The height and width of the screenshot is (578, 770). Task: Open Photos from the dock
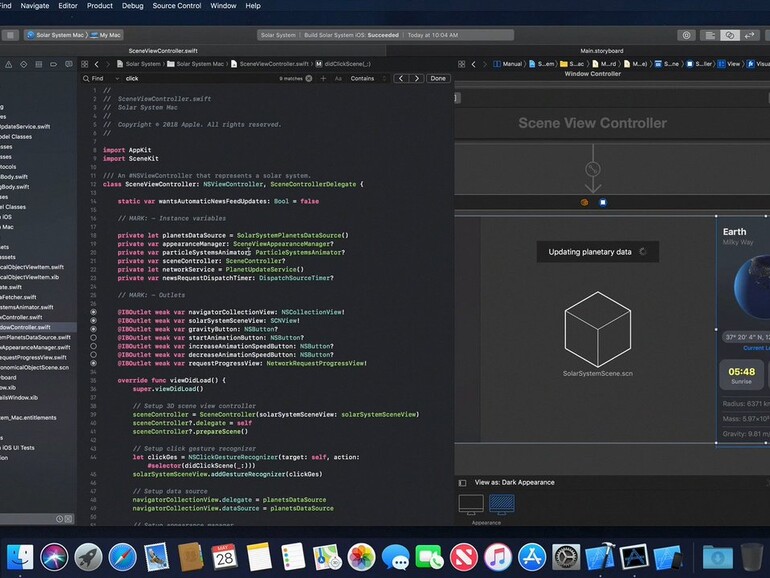pyautogui.click(x=361, y=557)
